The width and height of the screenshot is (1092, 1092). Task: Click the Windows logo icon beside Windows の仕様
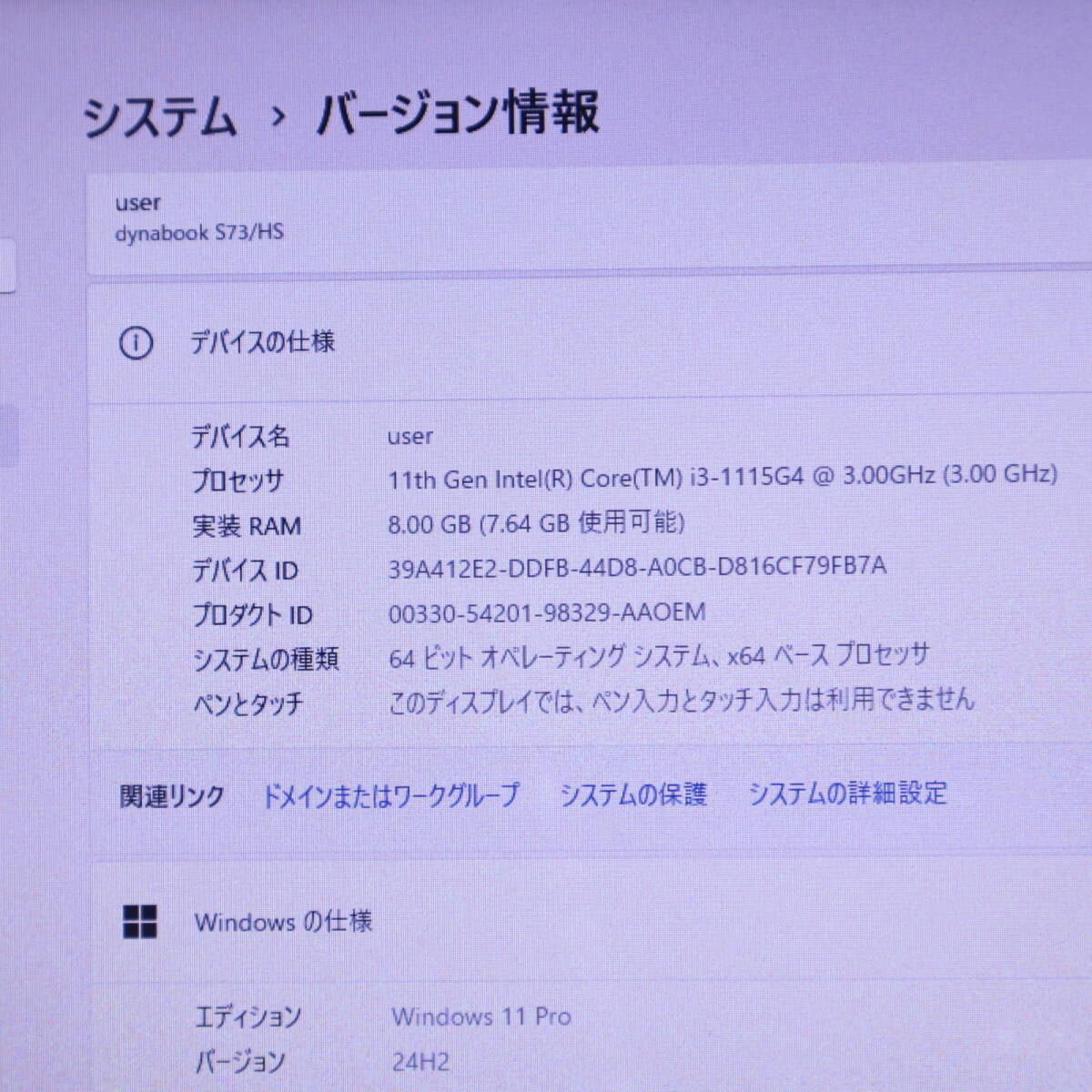click(139, 922)
